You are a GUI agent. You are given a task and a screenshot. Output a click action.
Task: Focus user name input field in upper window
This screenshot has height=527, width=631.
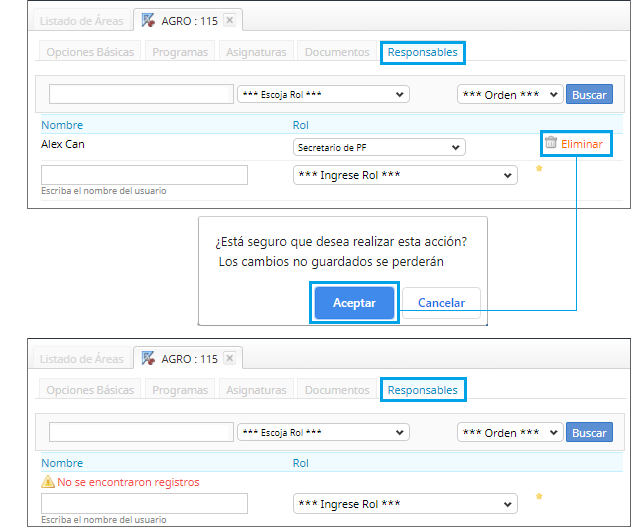[144, 175]
